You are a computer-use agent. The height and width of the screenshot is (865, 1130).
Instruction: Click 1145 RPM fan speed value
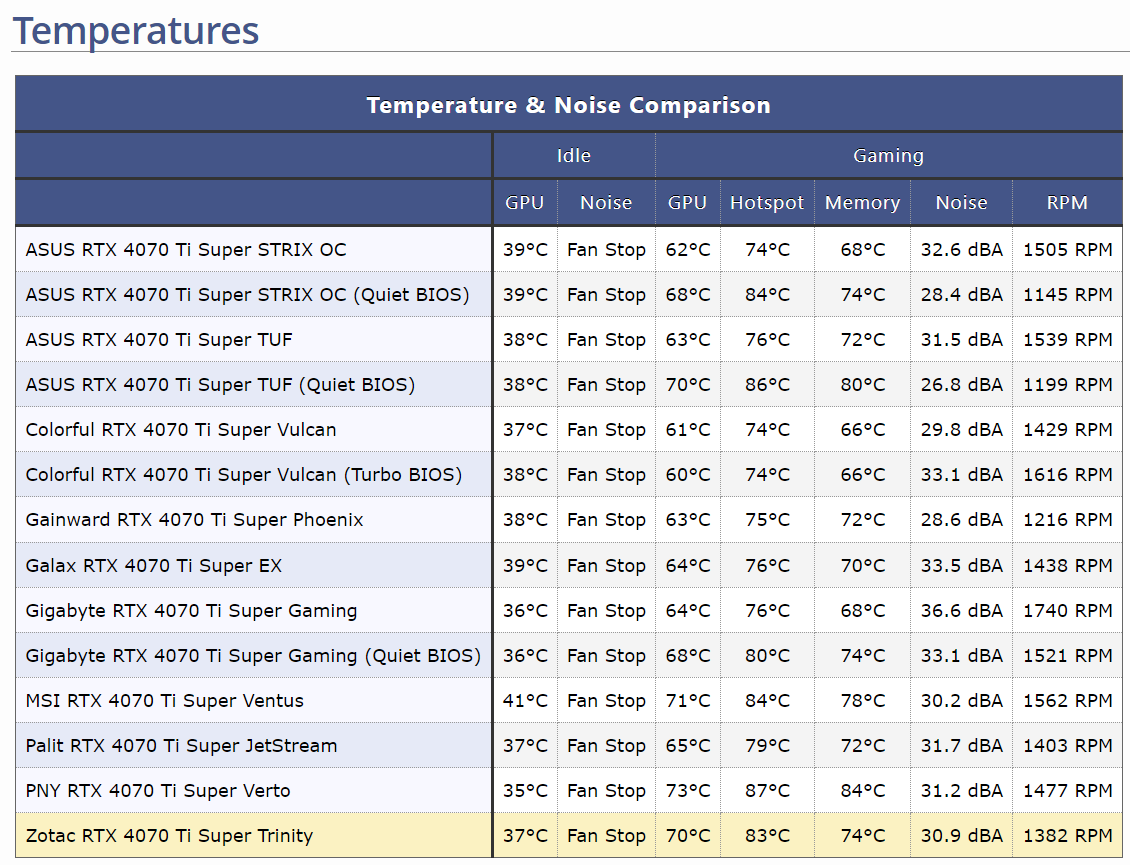tap(1067, 295)
